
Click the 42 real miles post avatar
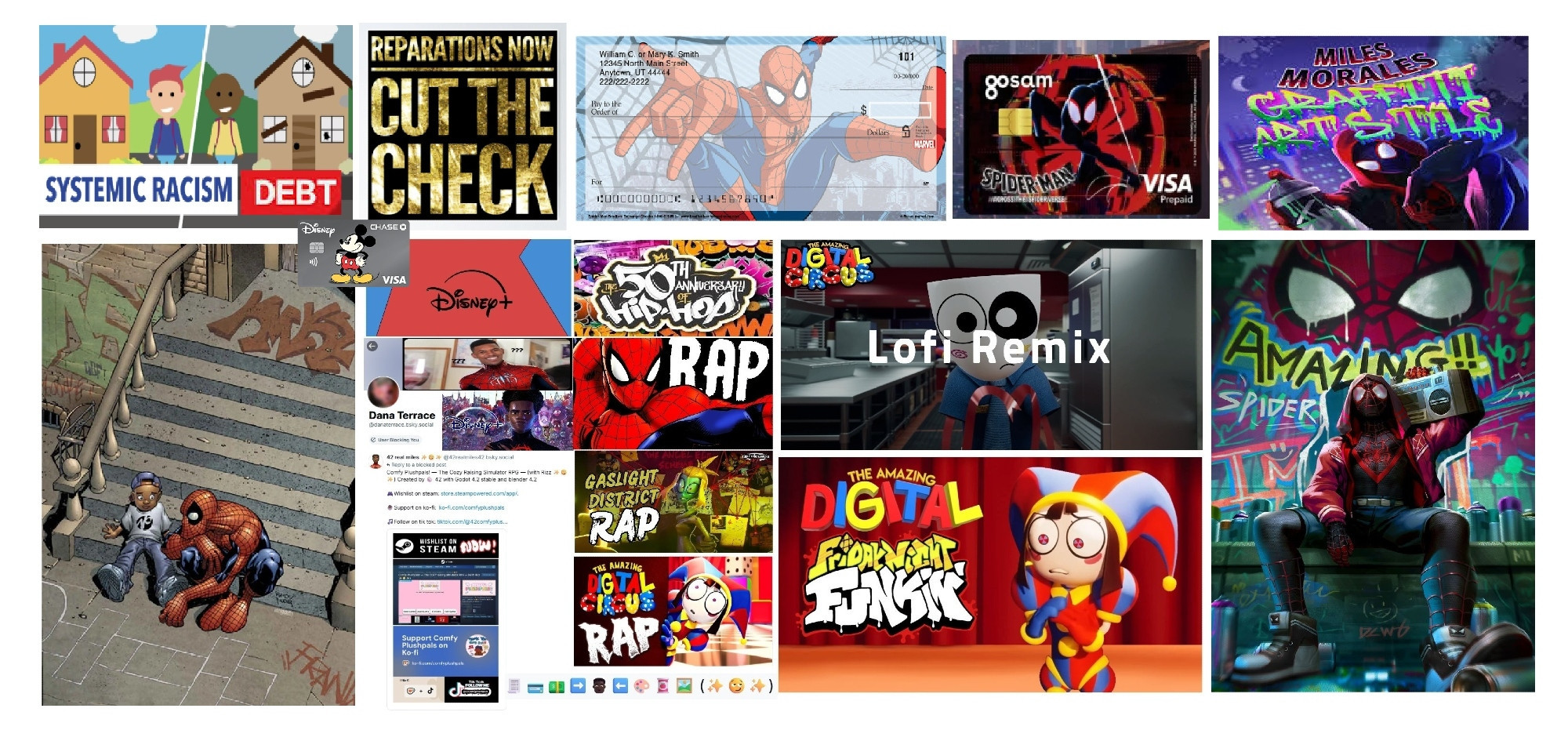376,461
